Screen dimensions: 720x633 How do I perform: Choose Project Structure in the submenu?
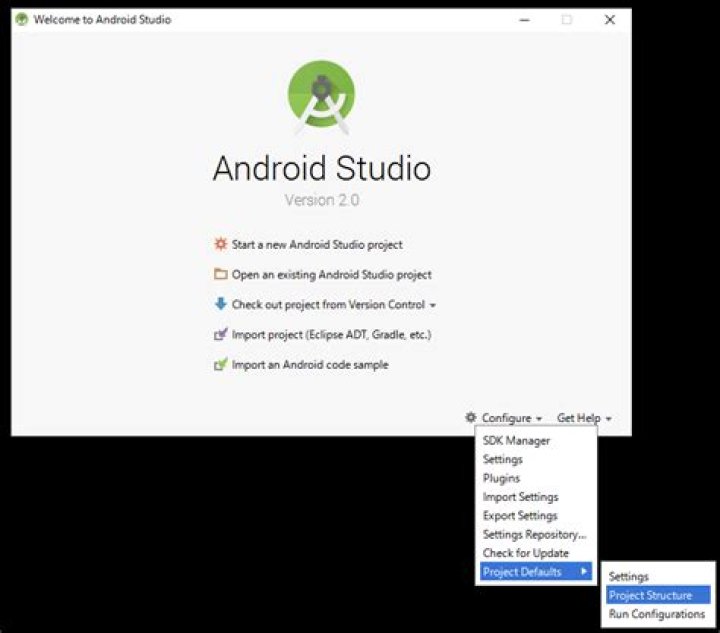[650, 595]
